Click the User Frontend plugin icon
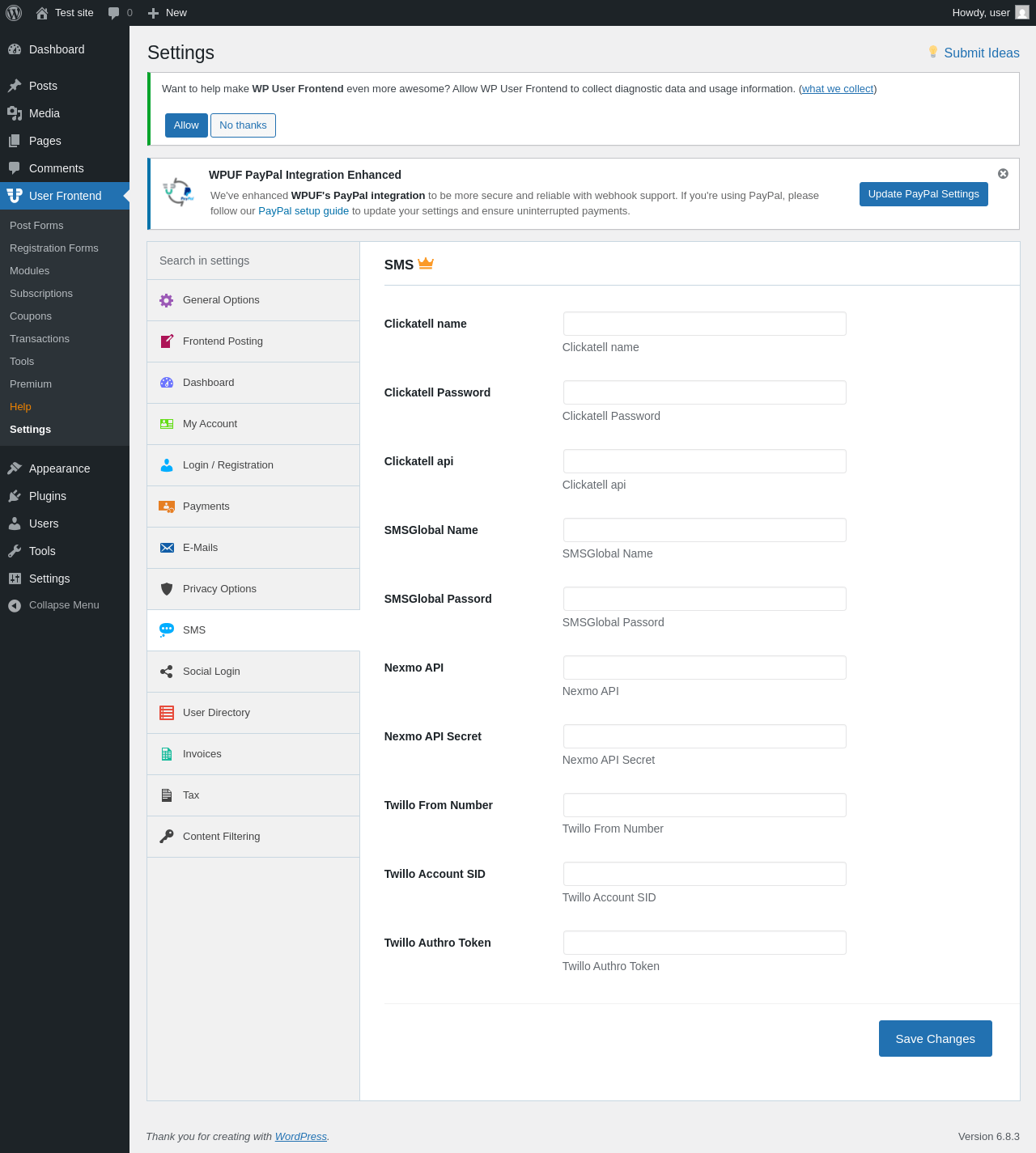The width and height of the screenshot is (1036, 1153). pos(15,196)
